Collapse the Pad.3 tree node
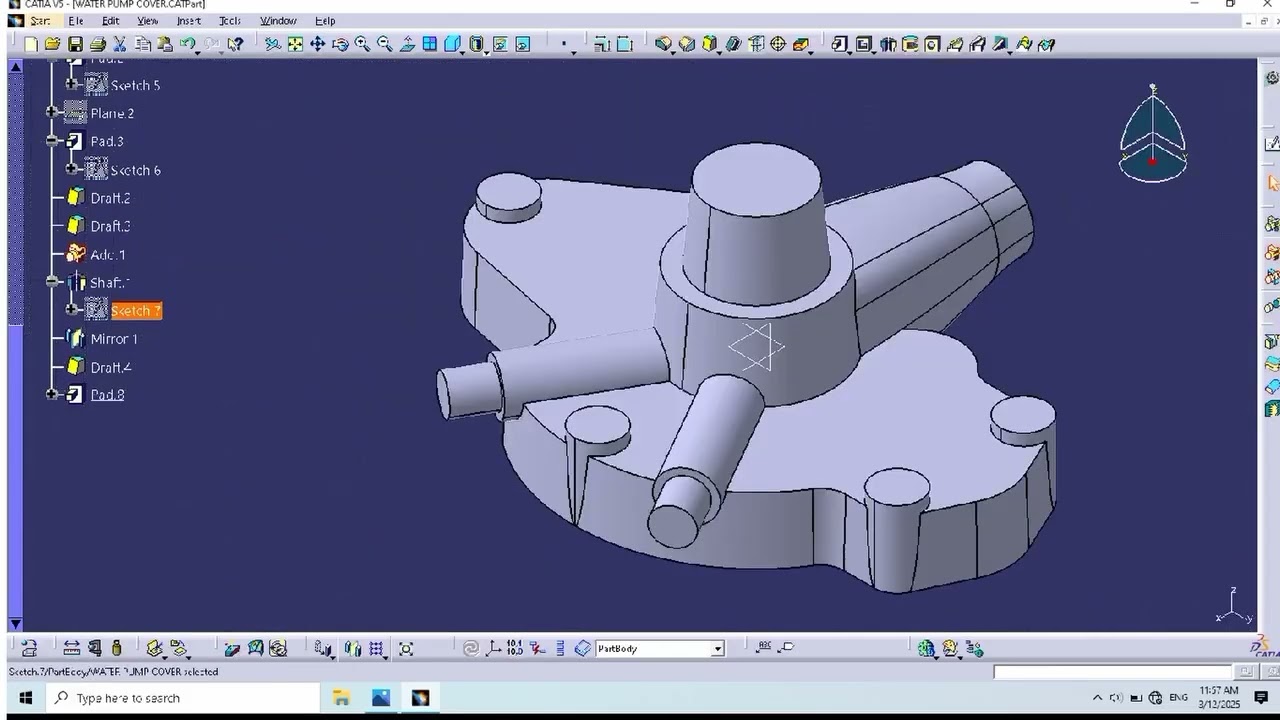This screenshot has height=720, width=1280. pyautogui.click(x=53, y=141)
